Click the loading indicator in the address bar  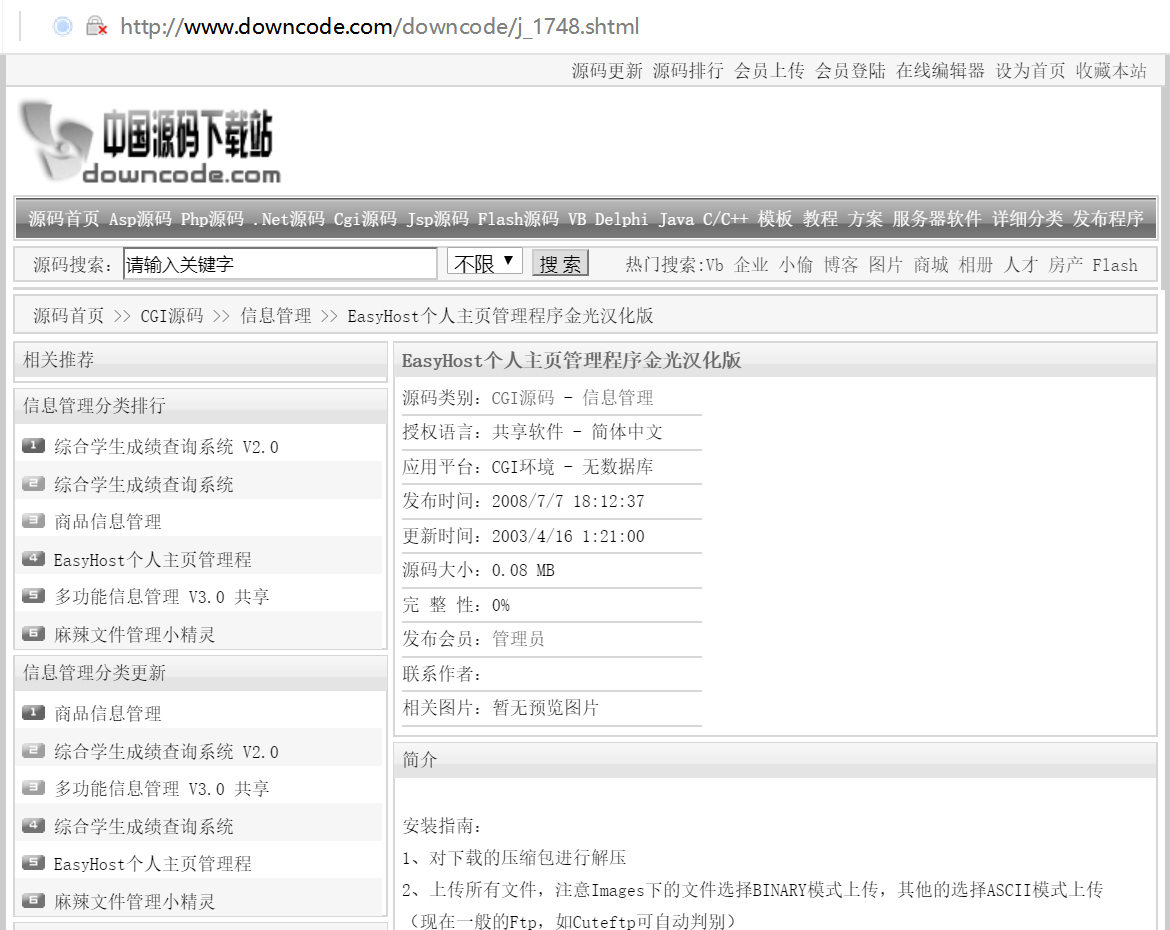[62, 27]
